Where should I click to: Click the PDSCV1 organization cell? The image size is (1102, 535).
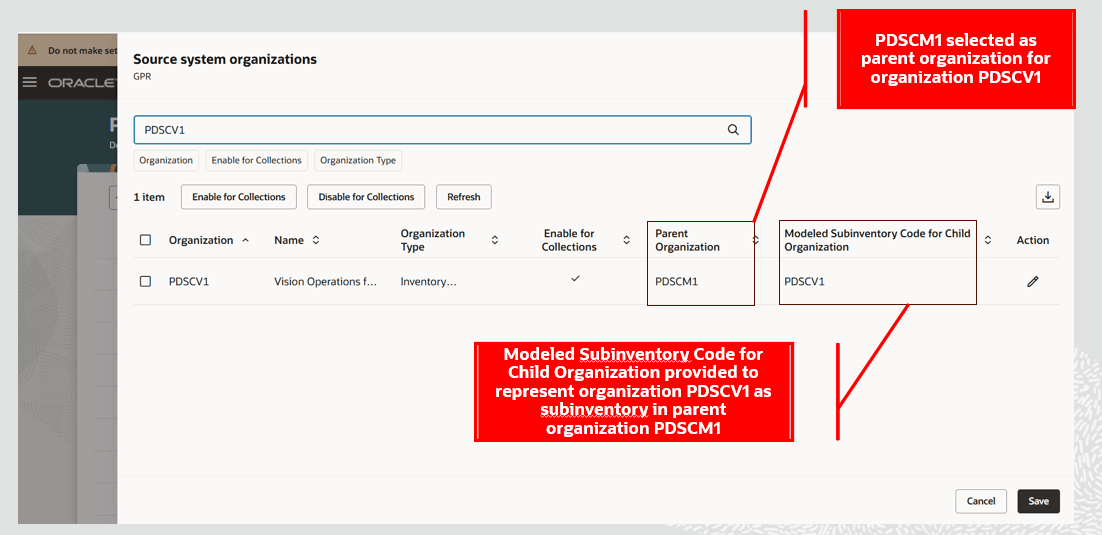(x=189, y=281)
